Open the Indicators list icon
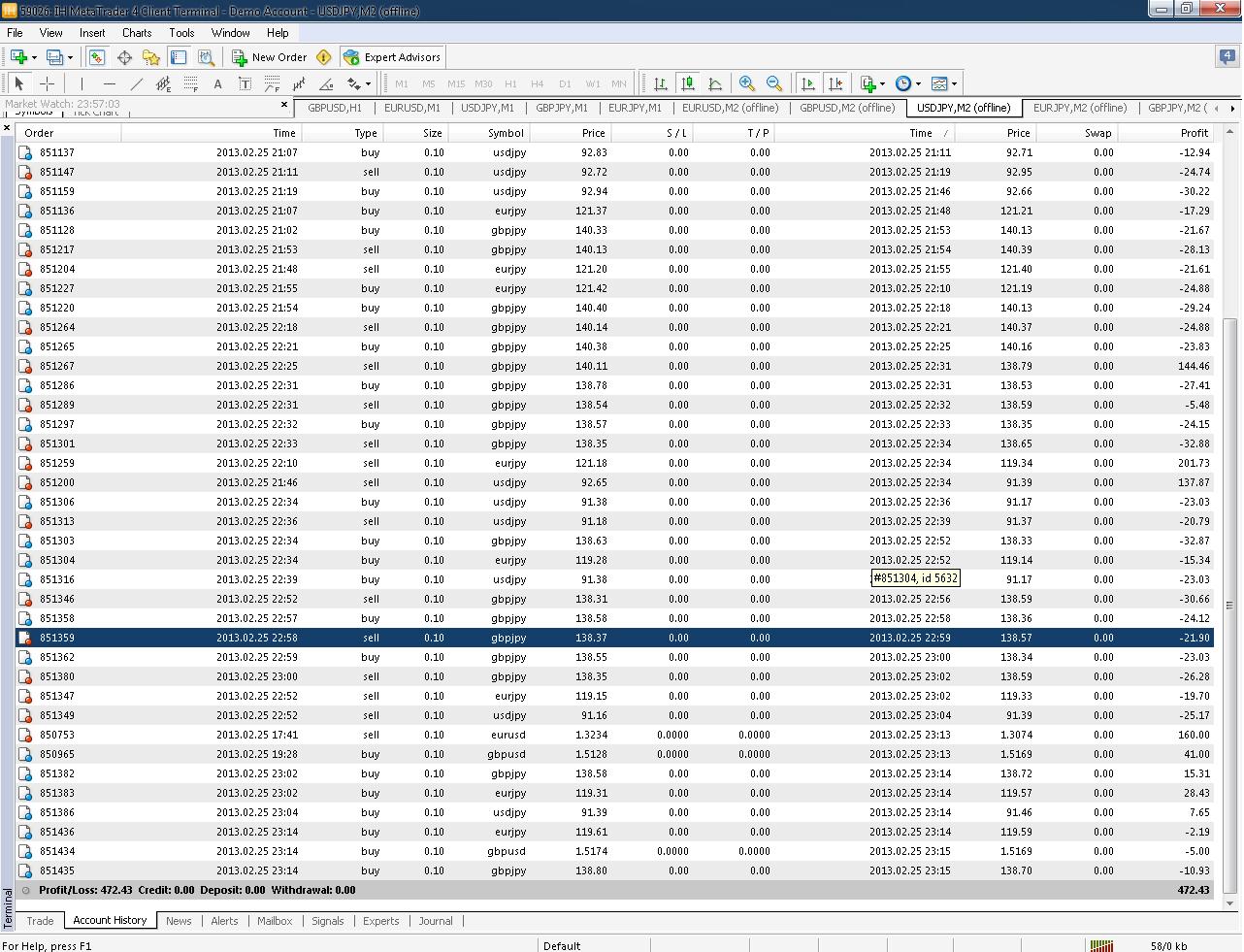 point(868,83)
